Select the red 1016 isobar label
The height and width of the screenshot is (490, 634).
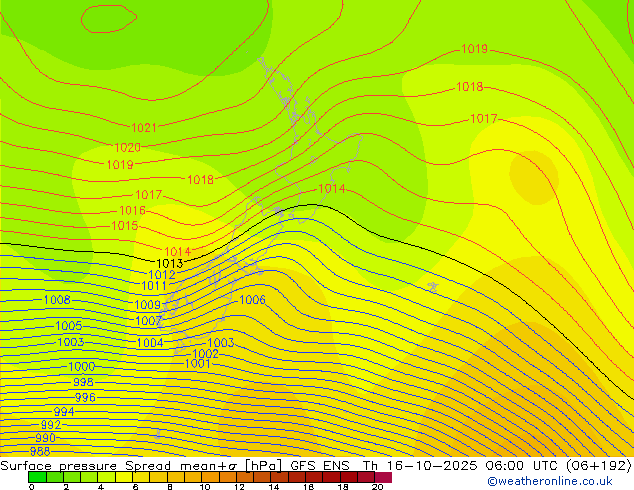pos(132,211)
